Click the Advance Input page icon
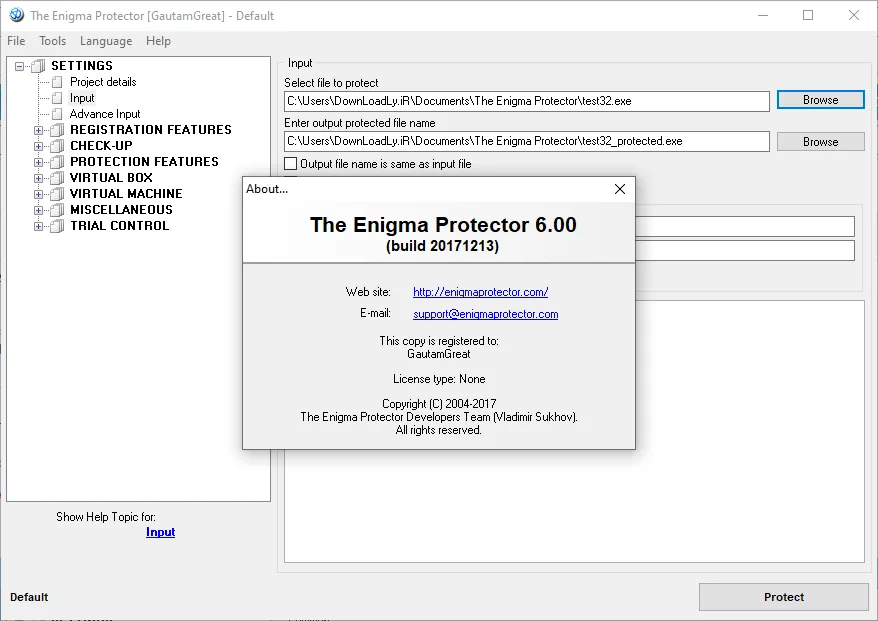878x621 pixels. pyautogui.click(x=57, y=114)
